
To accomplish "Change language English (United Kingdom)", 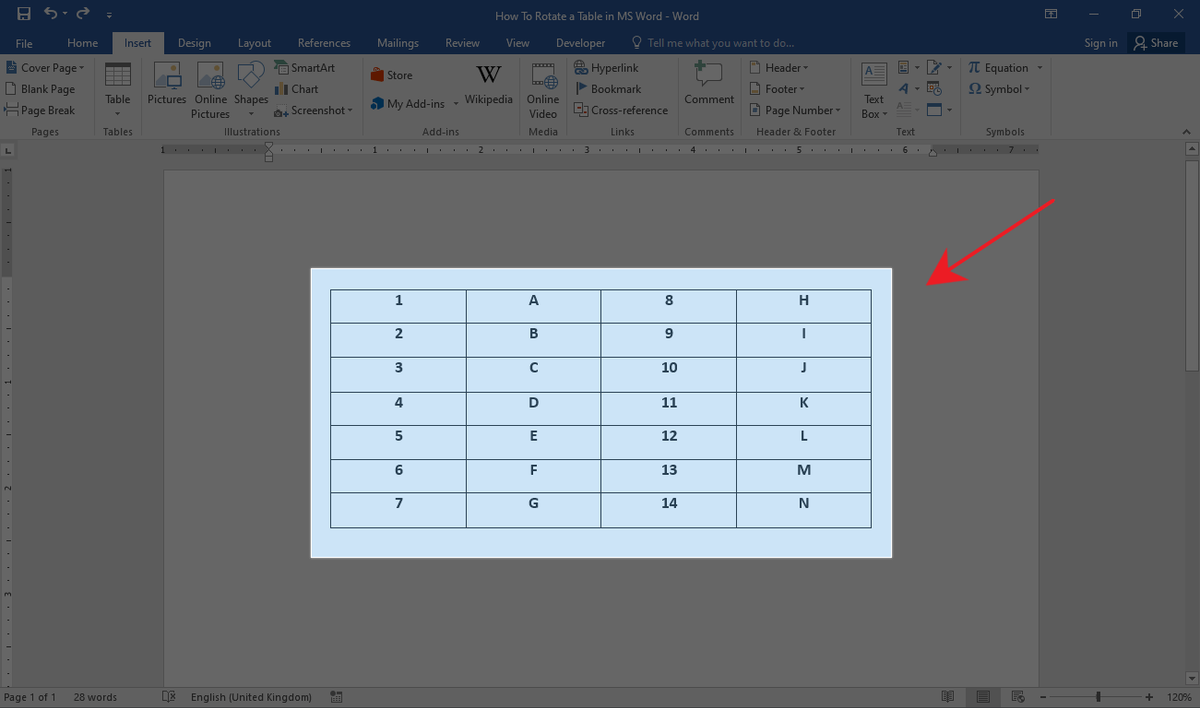I will point(251,697).
